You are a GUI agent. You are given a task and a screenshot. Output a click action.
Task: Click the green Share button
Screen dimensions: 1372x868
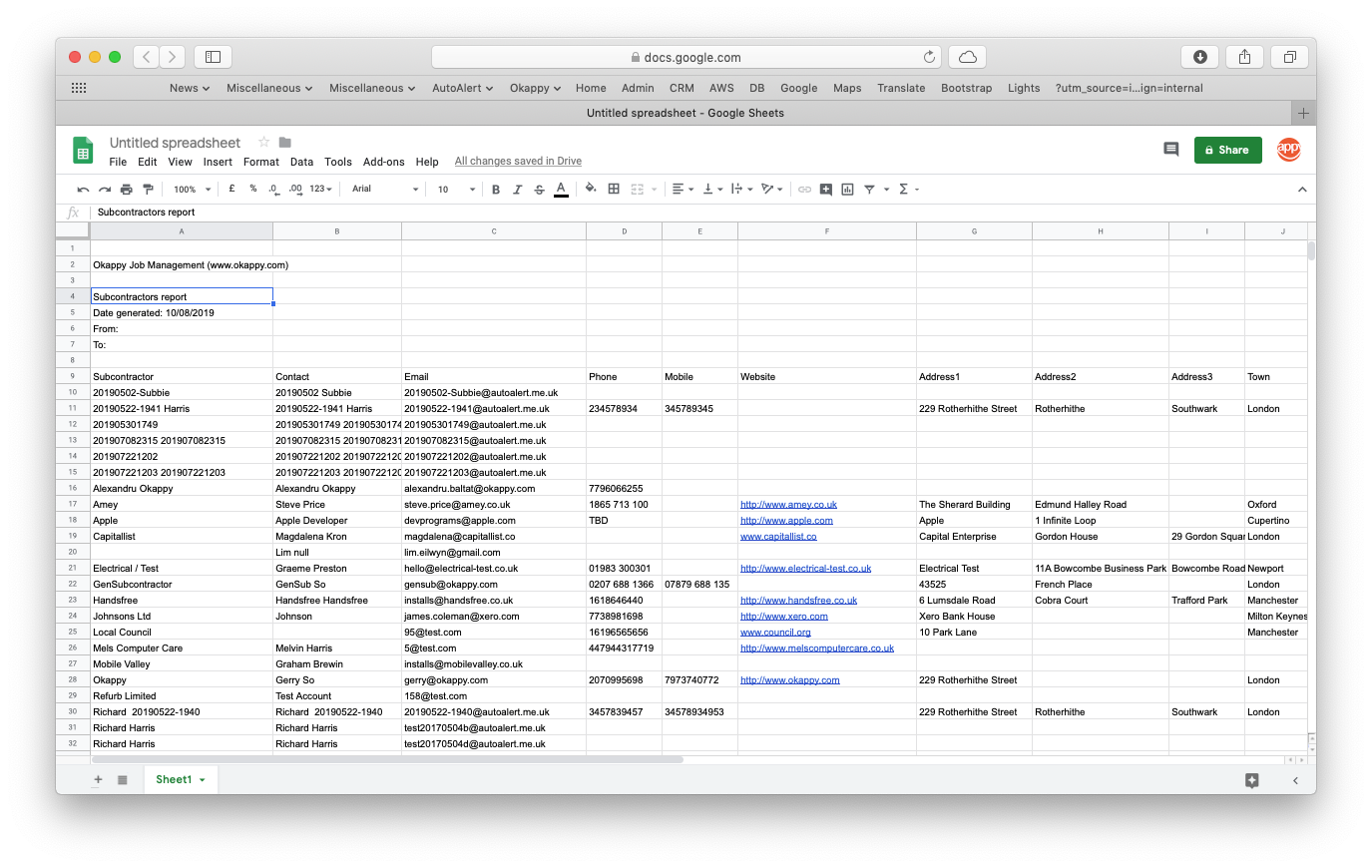coord(1227,149)
